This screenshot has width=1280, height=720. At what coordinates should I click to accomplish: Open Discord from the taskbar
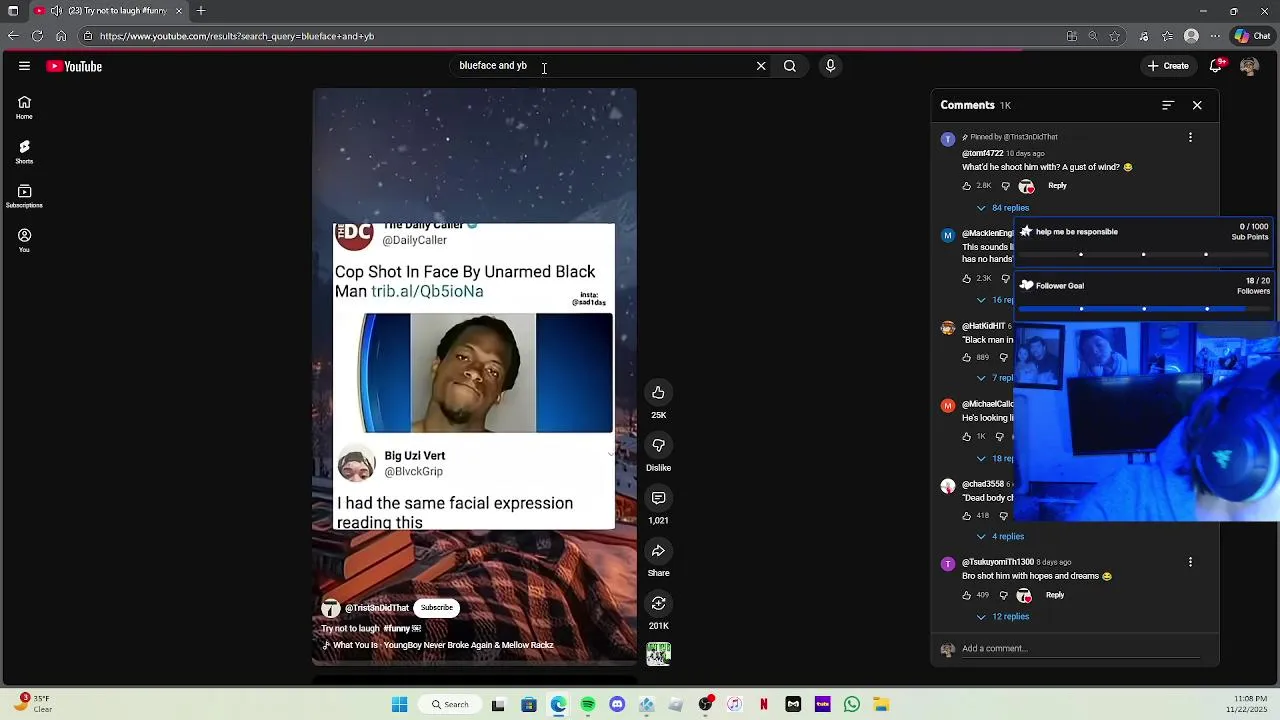tap(617, 705)
